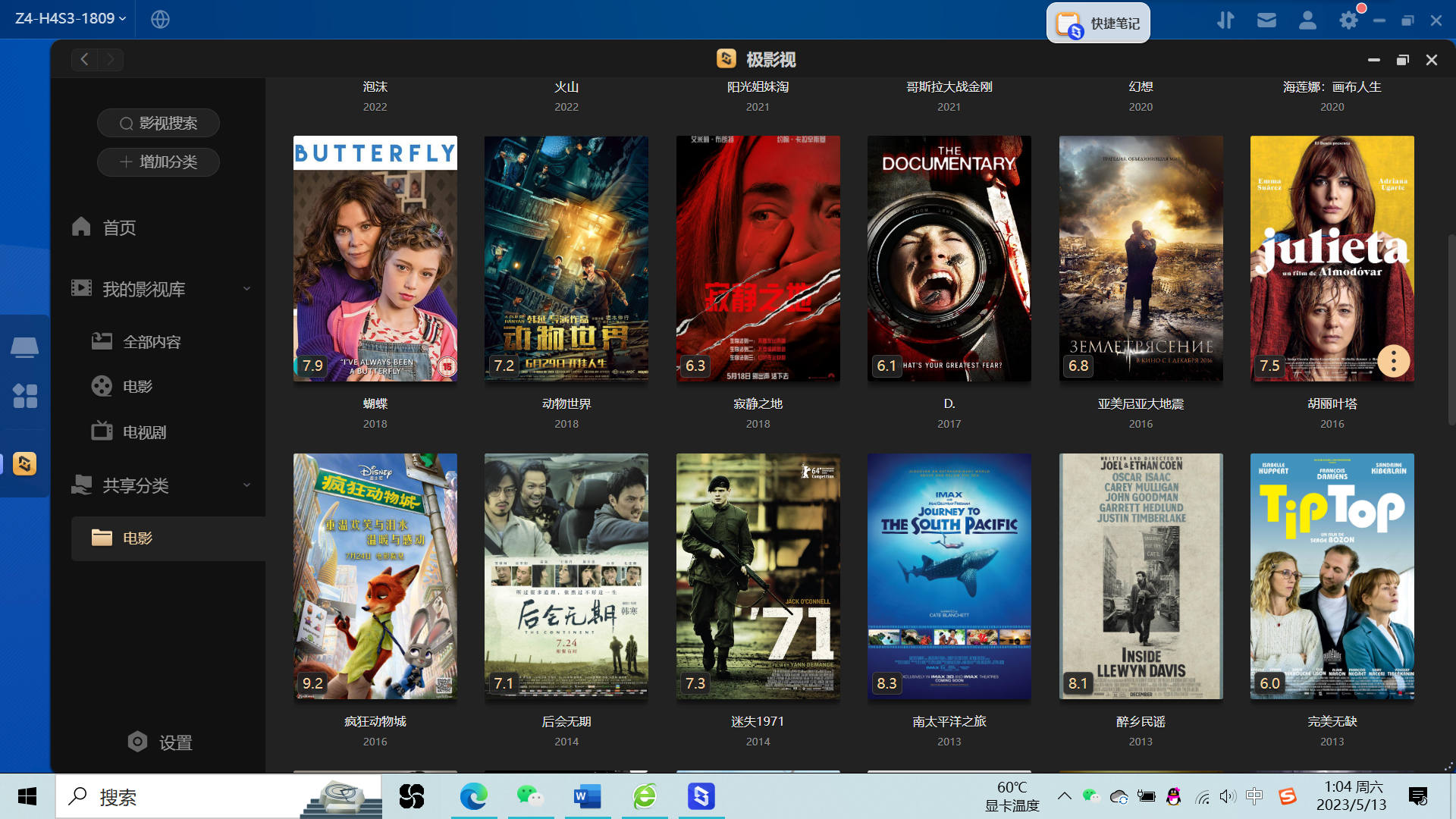Show hidden system tray icons

(x=1064, y=796)
